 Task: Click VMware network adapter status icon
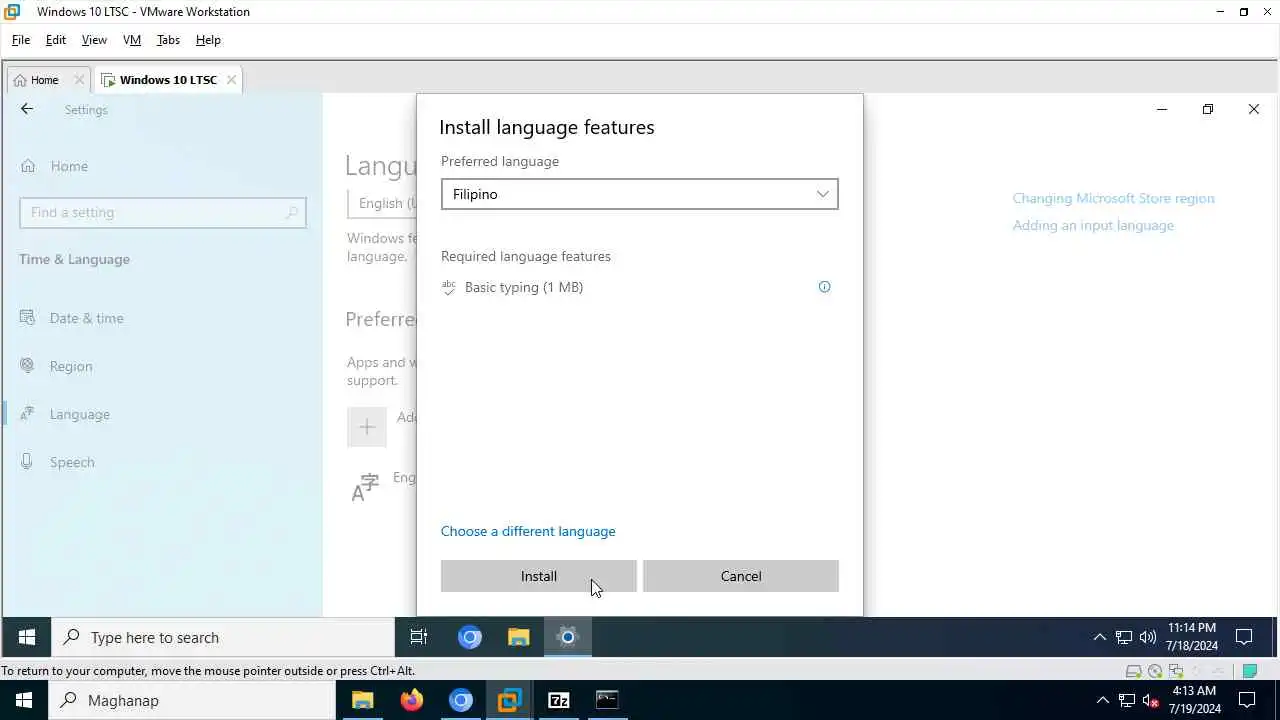click(x=1176, y=671)
